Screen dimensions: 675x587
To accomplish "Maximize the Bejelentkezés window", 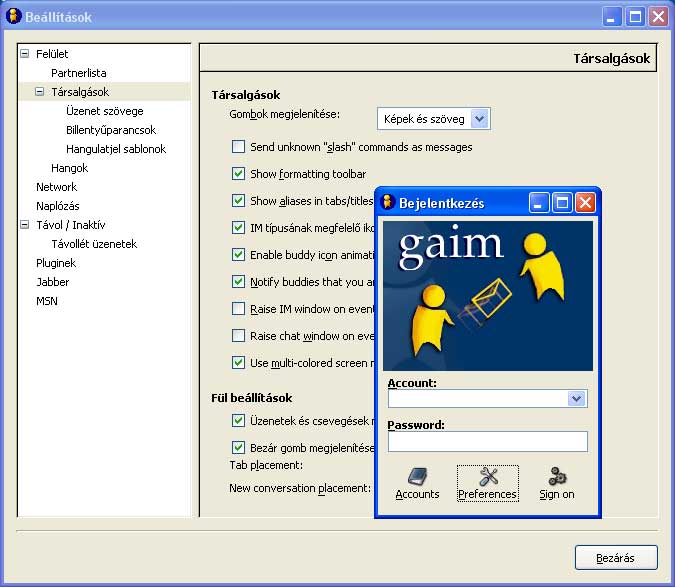I will pyautogui.click(x=562, y=202).
